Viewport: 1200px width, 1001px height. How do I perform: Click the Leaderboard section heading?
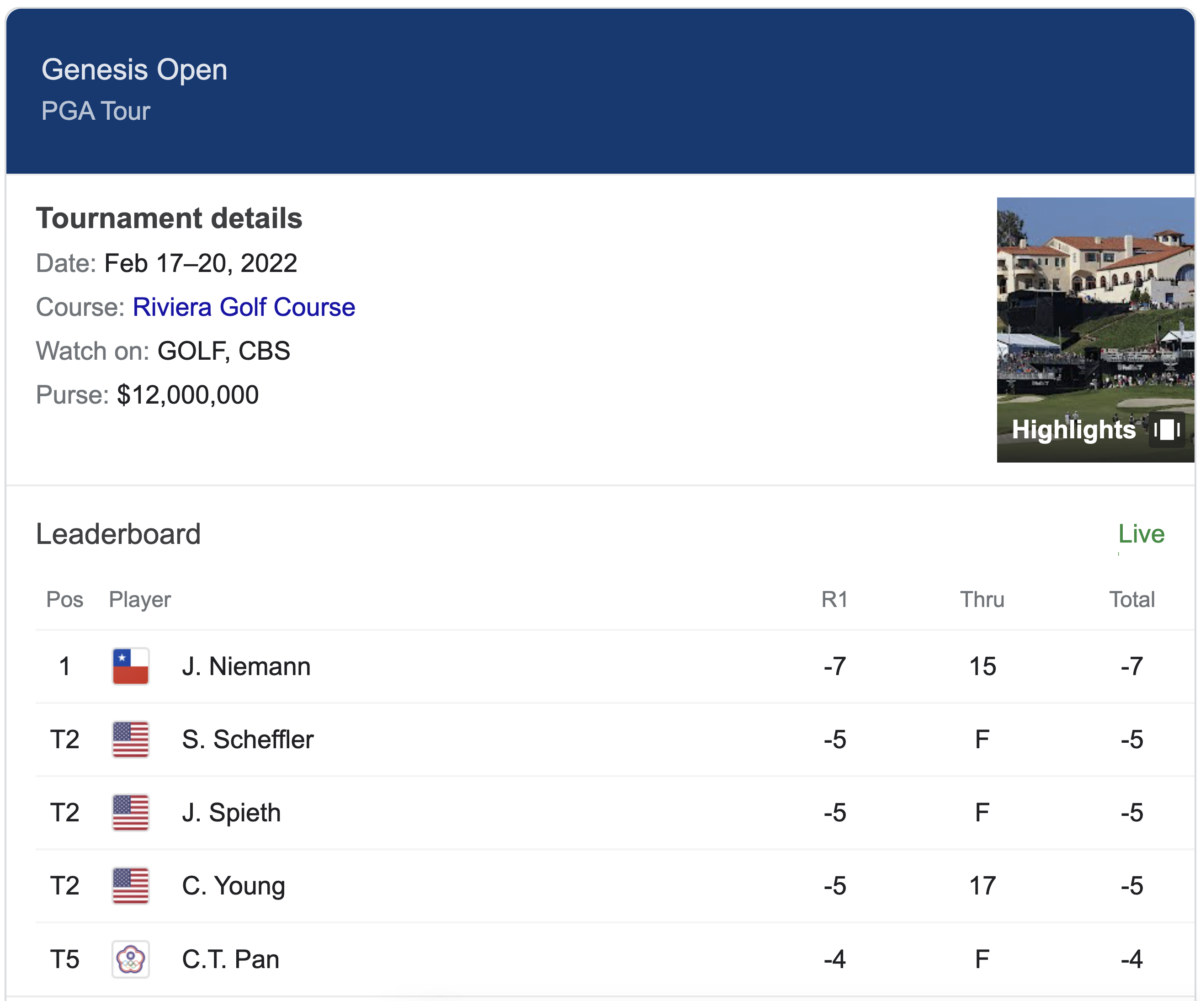click(118, 534)
